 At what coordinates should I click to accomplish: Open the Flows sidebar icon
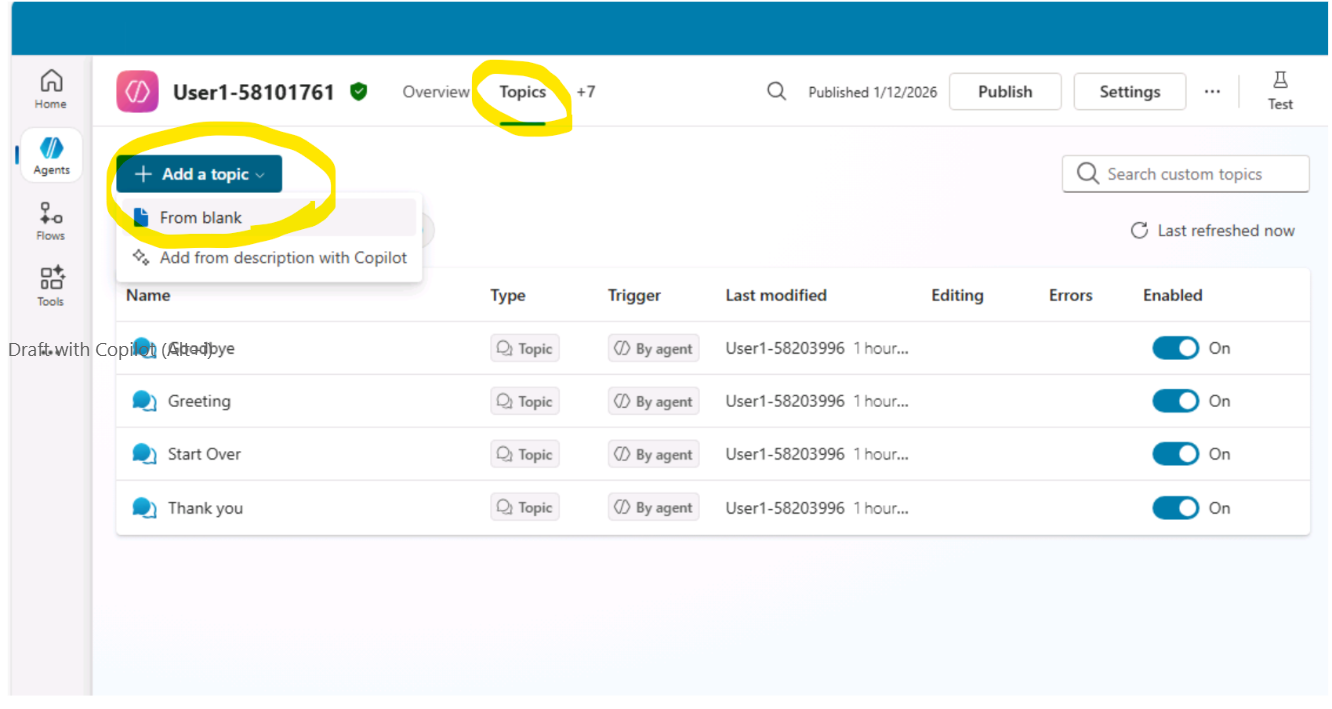pyautogui.click(x=50, y=221)
